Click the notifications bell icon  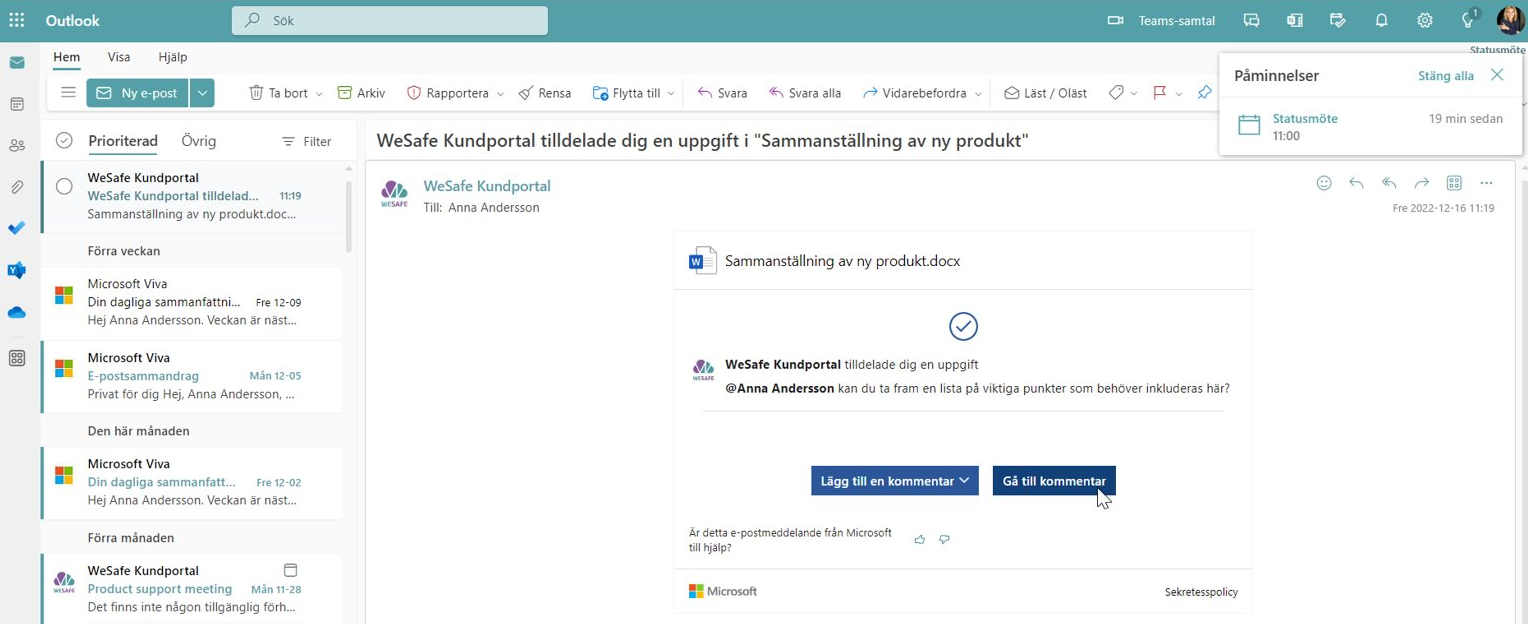tap(1381, 20)
